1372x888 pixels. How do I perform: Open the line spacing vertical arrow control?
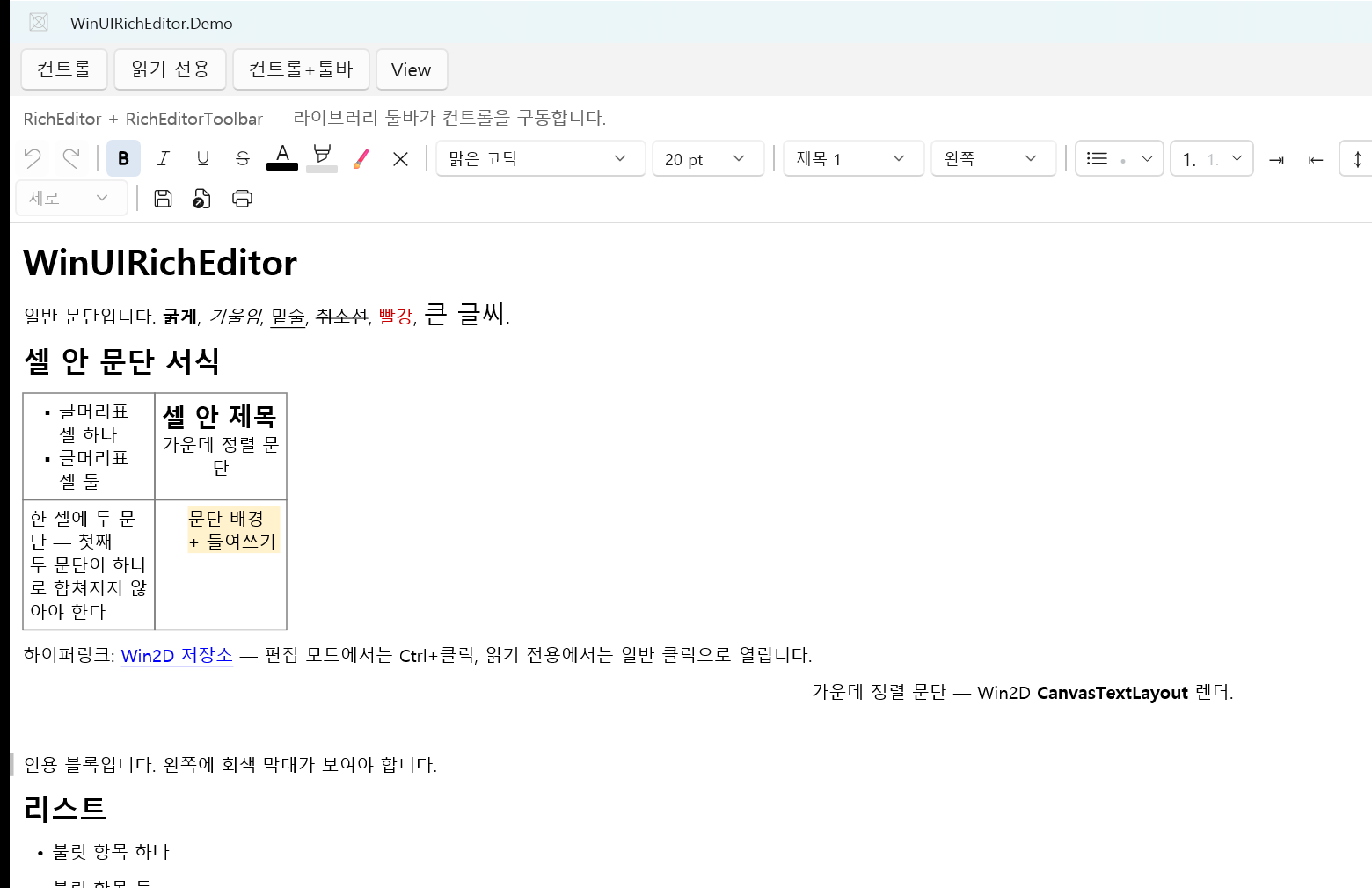click(1356, 158)
